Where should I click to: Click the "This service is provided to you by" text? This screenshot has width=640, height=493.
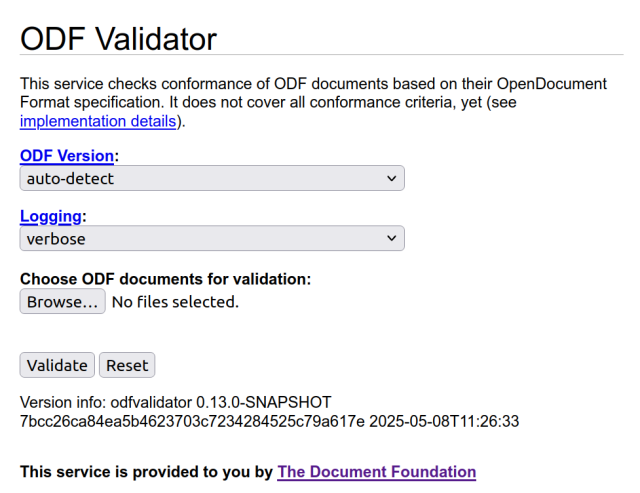pyautogui.click(x=146, y=472)
